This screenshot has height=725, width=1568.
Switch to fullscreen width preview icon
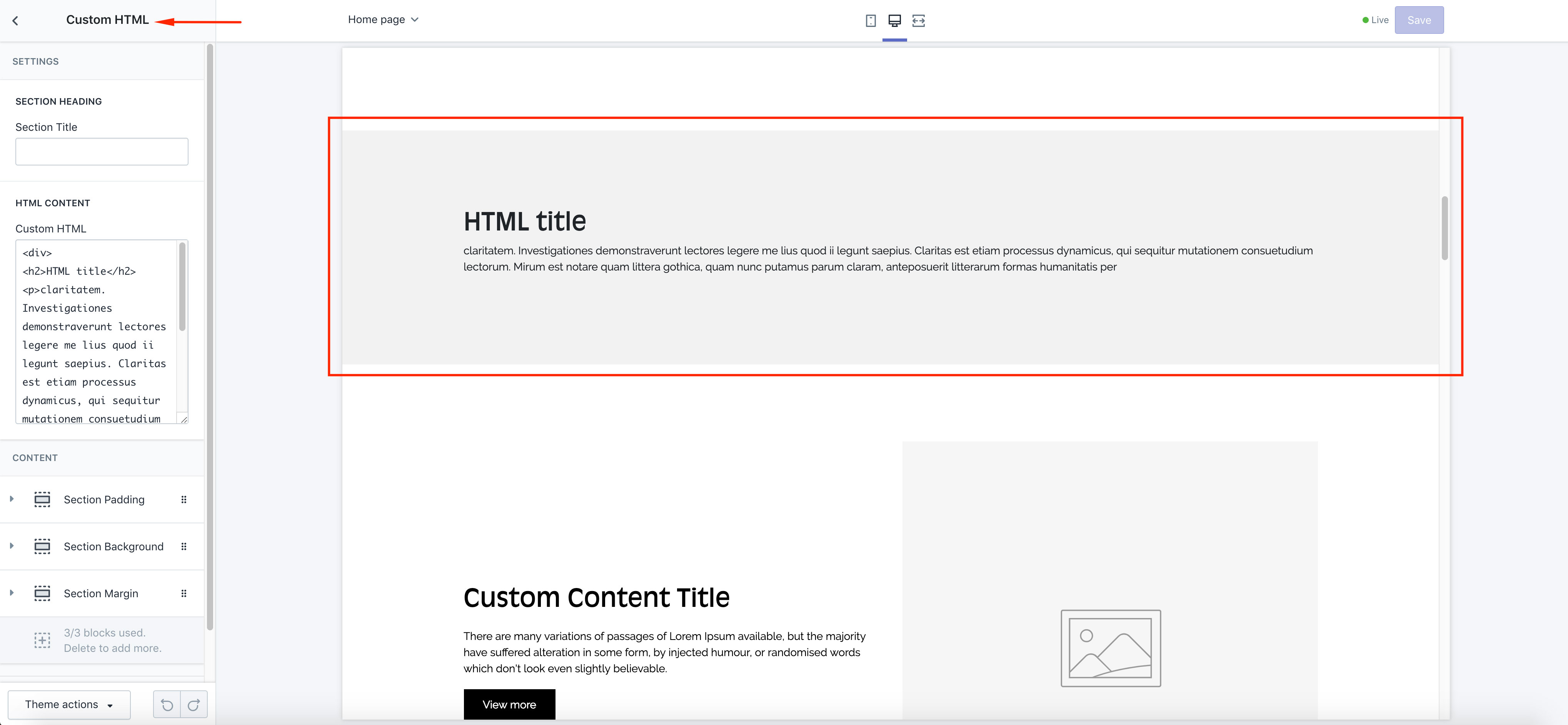(x=918, y=21)
